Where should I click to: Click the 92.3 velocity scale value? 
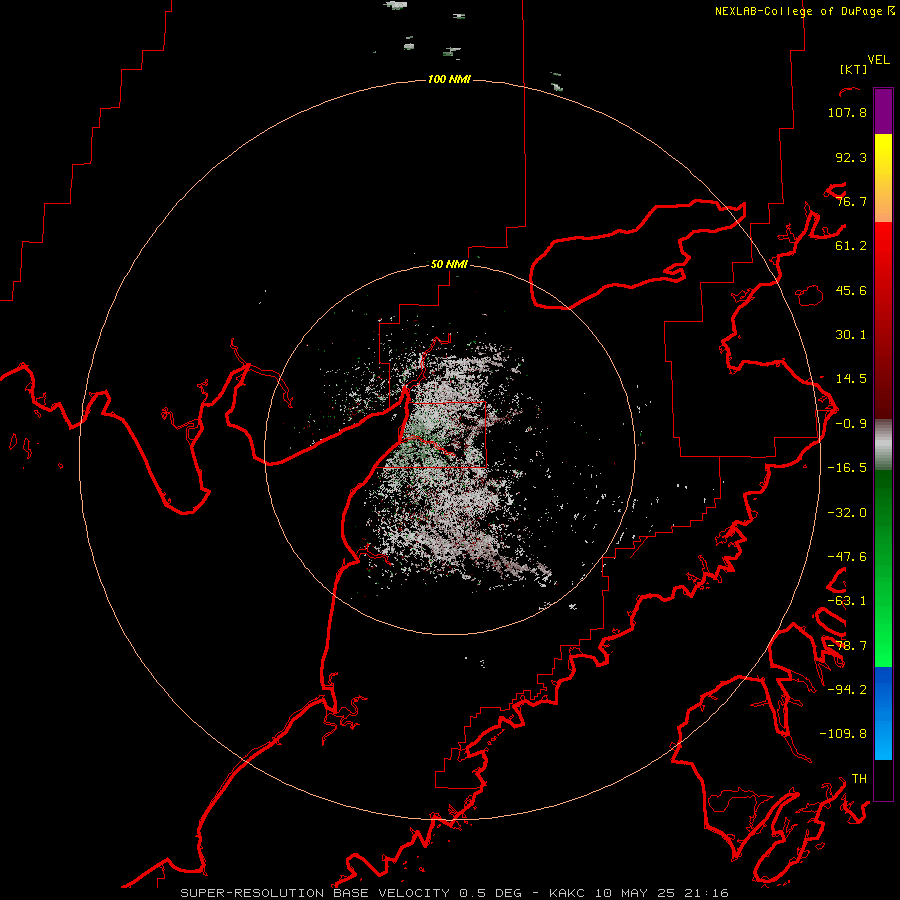[x=851, y=157]
